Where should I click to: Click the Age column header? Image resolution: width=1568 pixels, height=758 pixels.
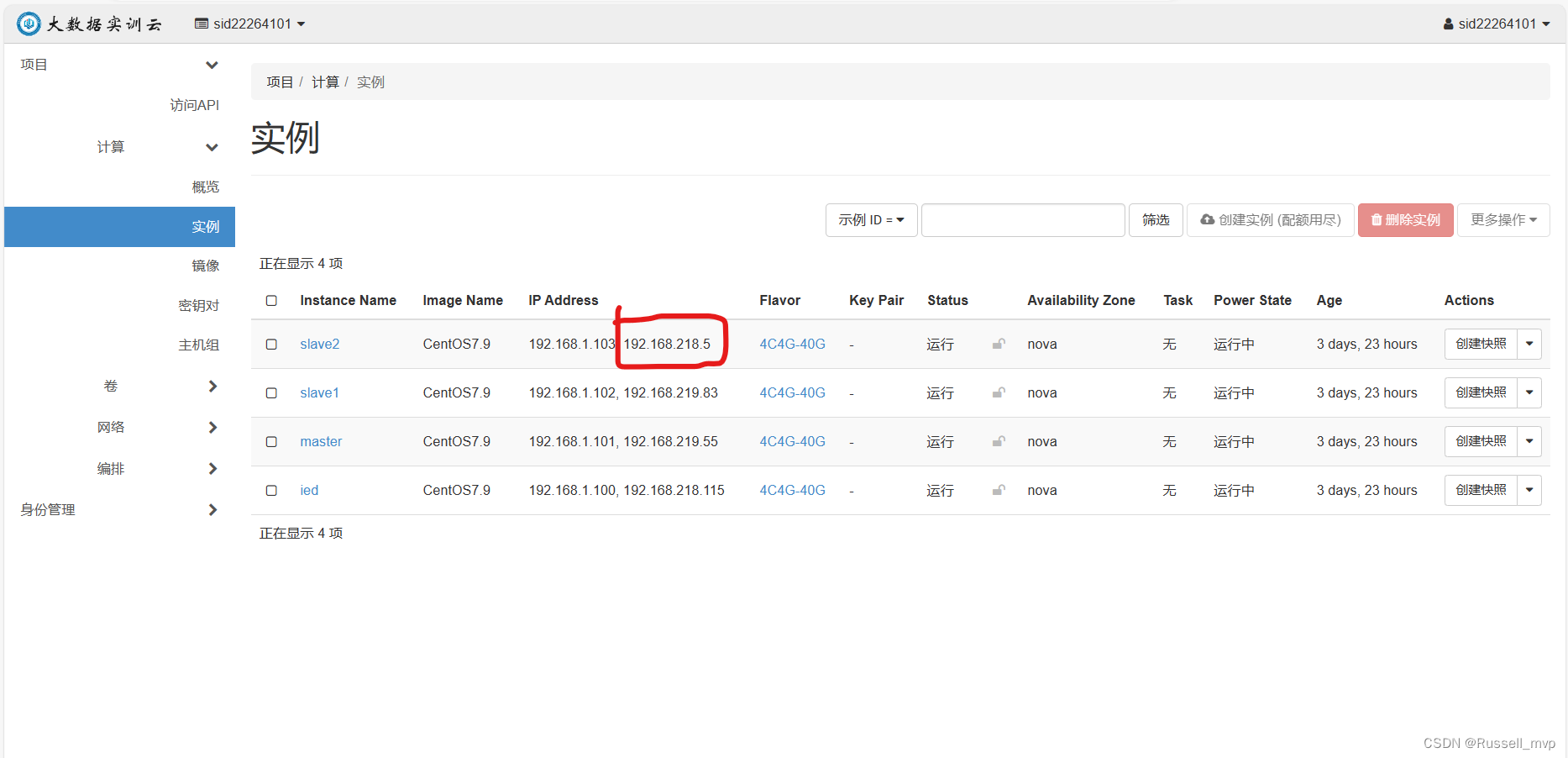coord(1329,301)
